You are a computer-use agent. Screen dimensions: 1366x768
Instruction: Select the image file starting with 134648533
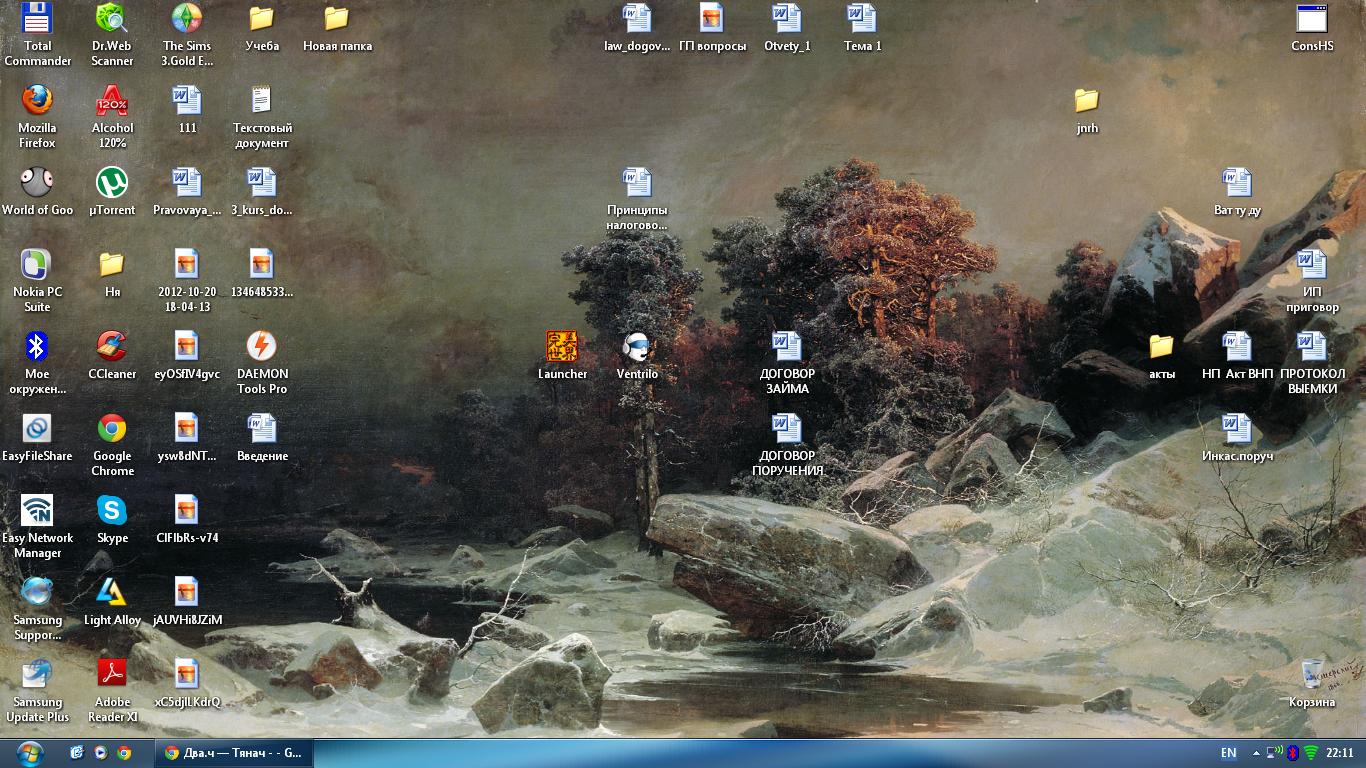262,273
